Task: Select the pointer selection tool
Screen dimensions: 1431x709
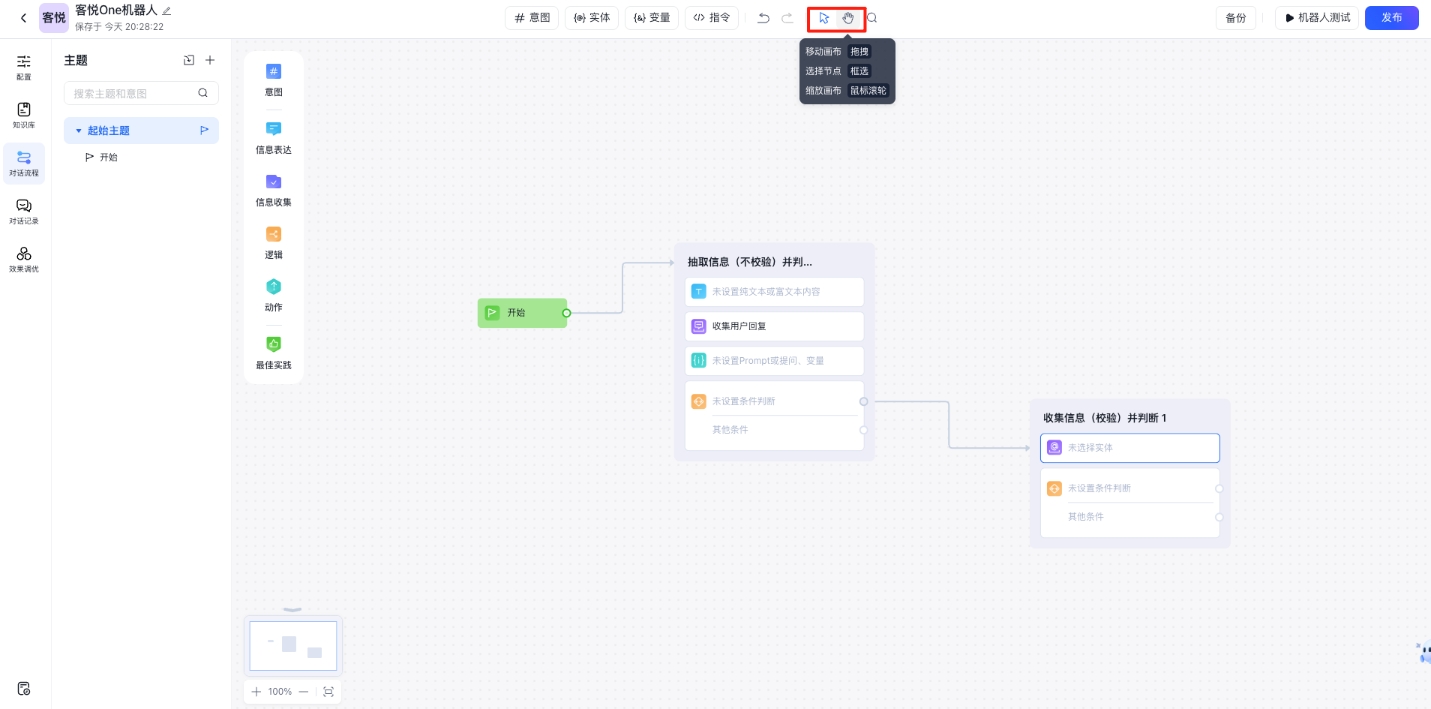Action: tap(824, 18)
